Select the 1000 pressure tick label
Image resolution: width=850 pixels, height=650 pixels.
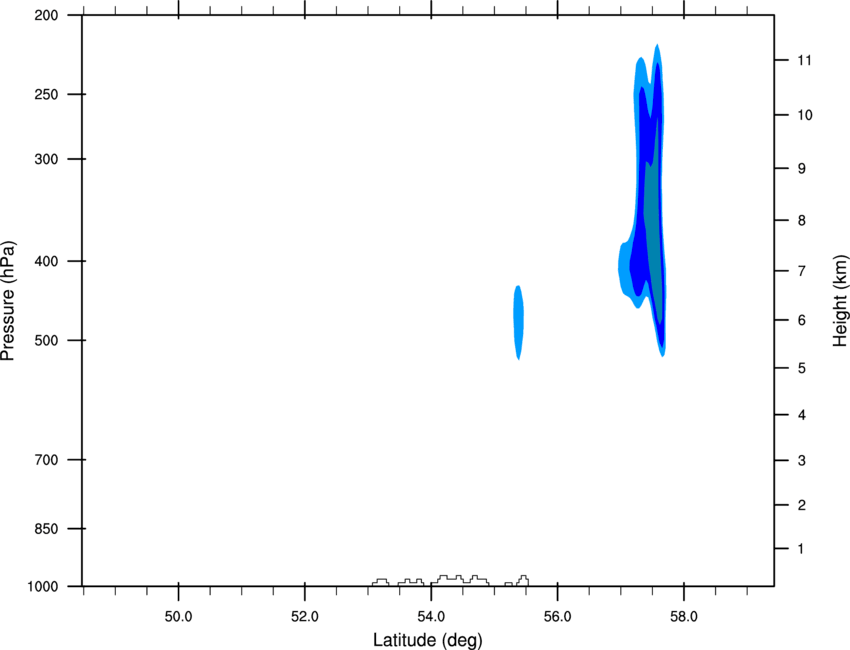click(42, 587)
